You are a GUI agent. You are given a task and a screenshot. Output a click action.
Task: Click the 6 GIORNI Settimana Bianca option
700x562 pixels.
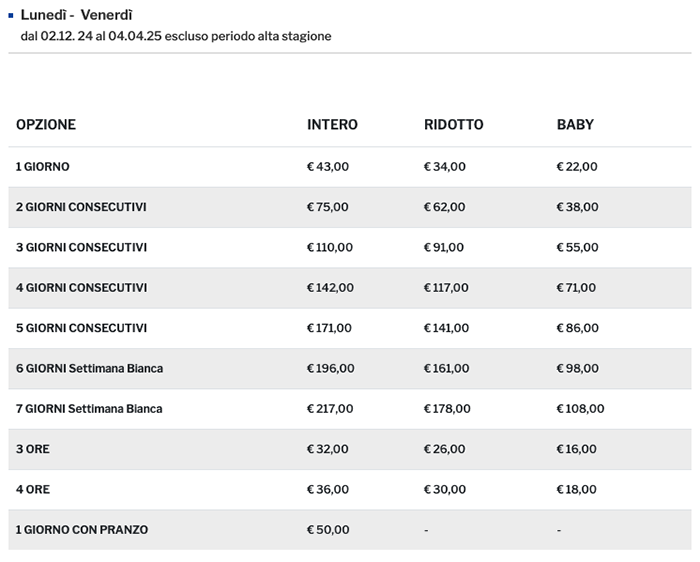[89, 368]
